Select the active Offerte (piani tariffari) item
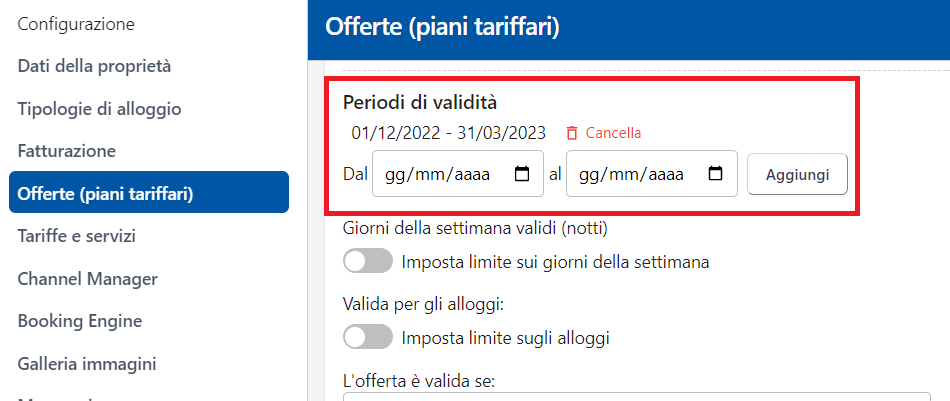The image size is (950, 401). pyautogui.click(x=148, y=193)
